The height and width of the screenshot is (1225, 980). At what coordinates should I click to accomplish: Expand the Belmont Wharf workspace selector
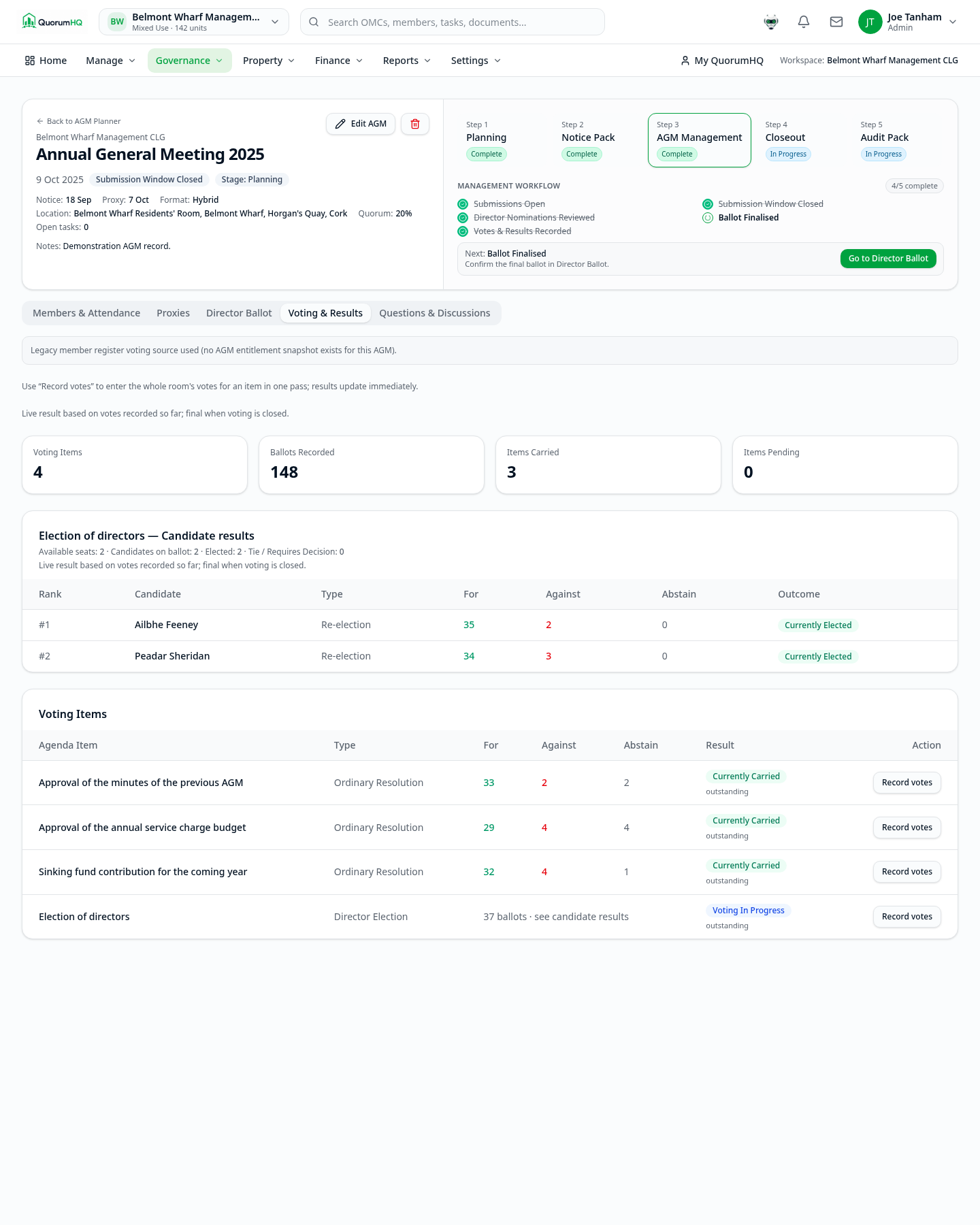point(194,22)
